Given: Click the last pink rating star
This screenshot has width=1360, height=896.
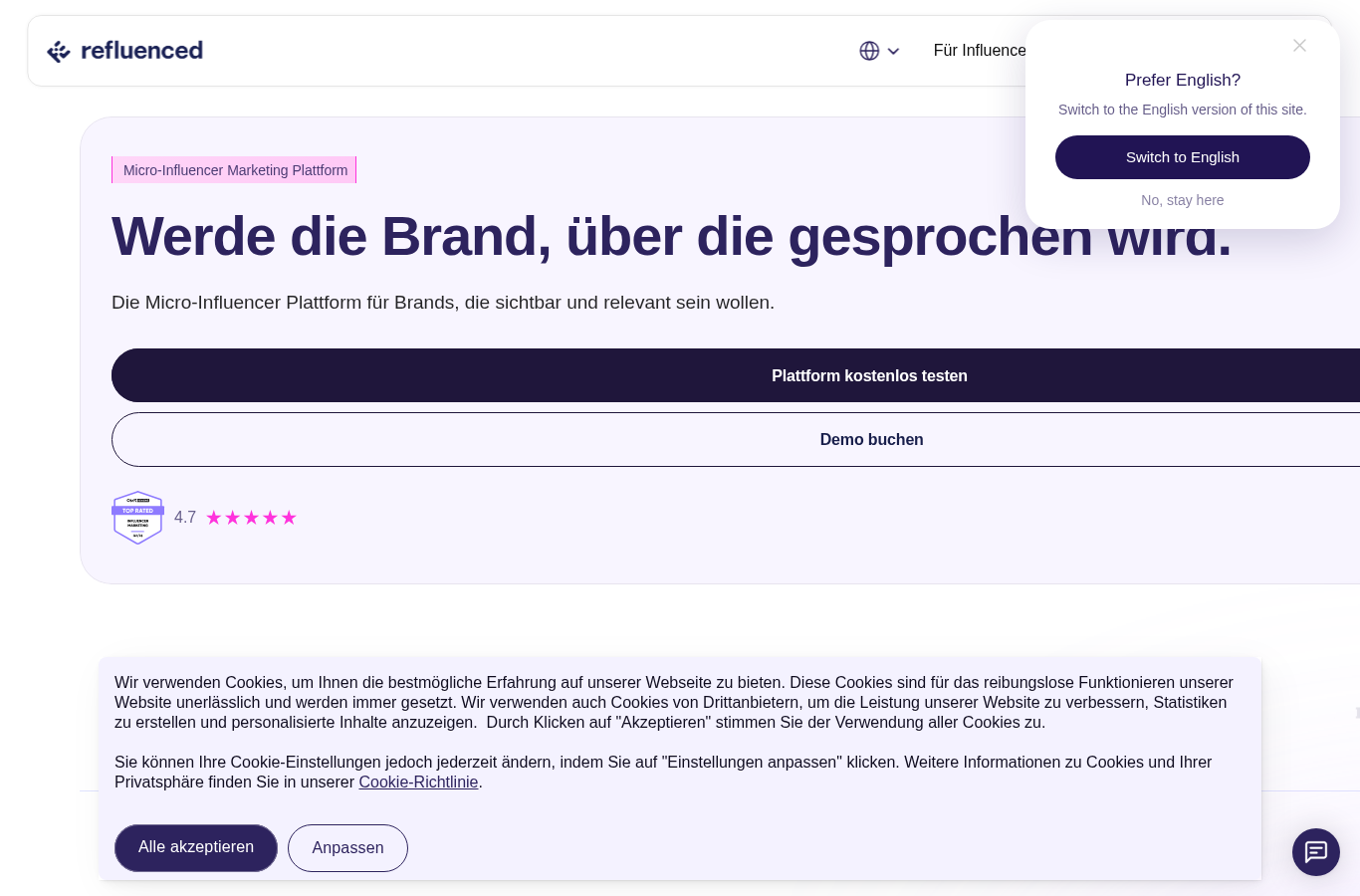Looking at the screenshot, I should pos(289,518).
